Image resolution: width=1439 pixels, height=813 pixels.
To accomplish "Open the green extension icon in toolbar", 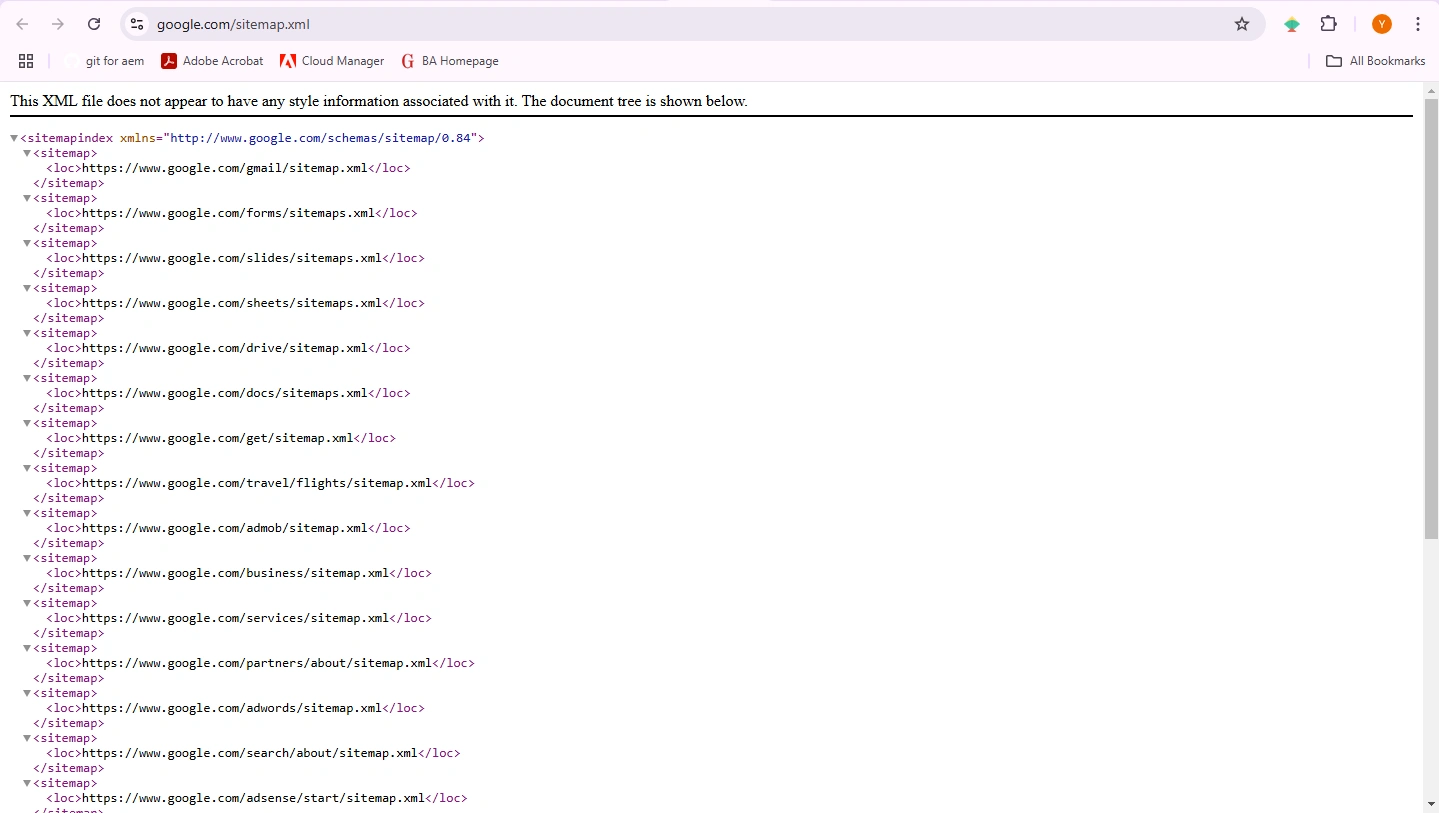I will click(1292, 24).
